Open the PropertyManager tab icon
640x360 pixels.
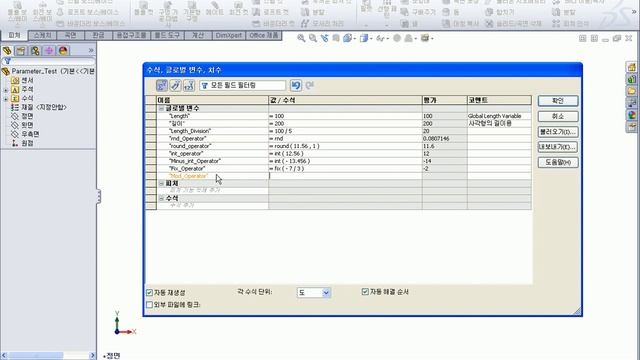click(x=21, y=51)
